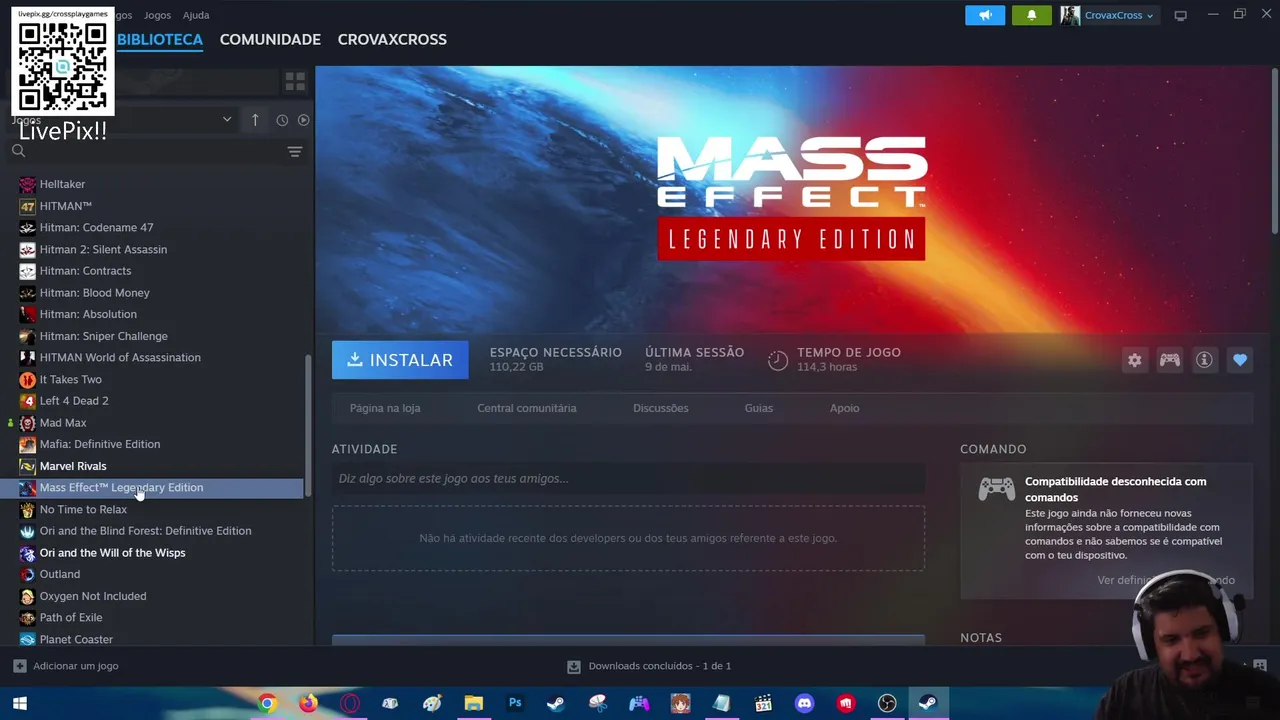Screen dimensions: 1280x720
Task: Select Hitman: Codename 47
Action: point(96,228)
